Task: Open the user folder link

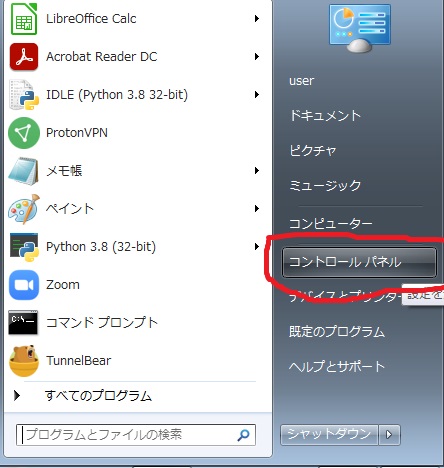Action: (x=301, y=81)
